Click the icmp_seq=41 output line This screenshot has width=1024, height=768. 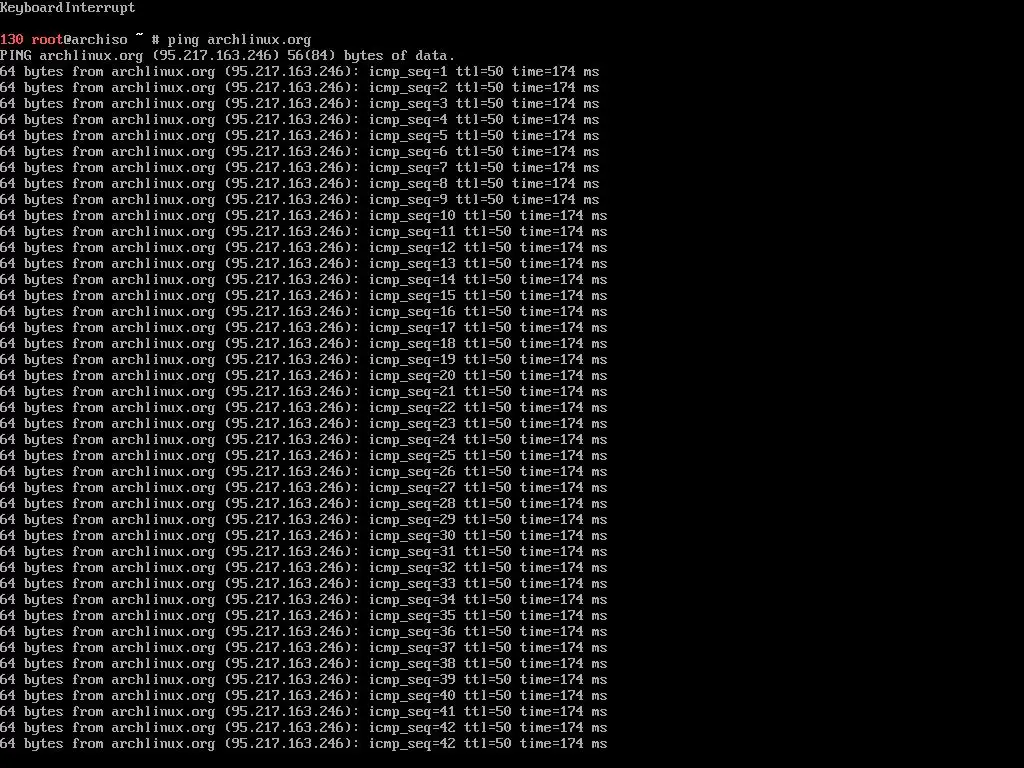[304, 712]
